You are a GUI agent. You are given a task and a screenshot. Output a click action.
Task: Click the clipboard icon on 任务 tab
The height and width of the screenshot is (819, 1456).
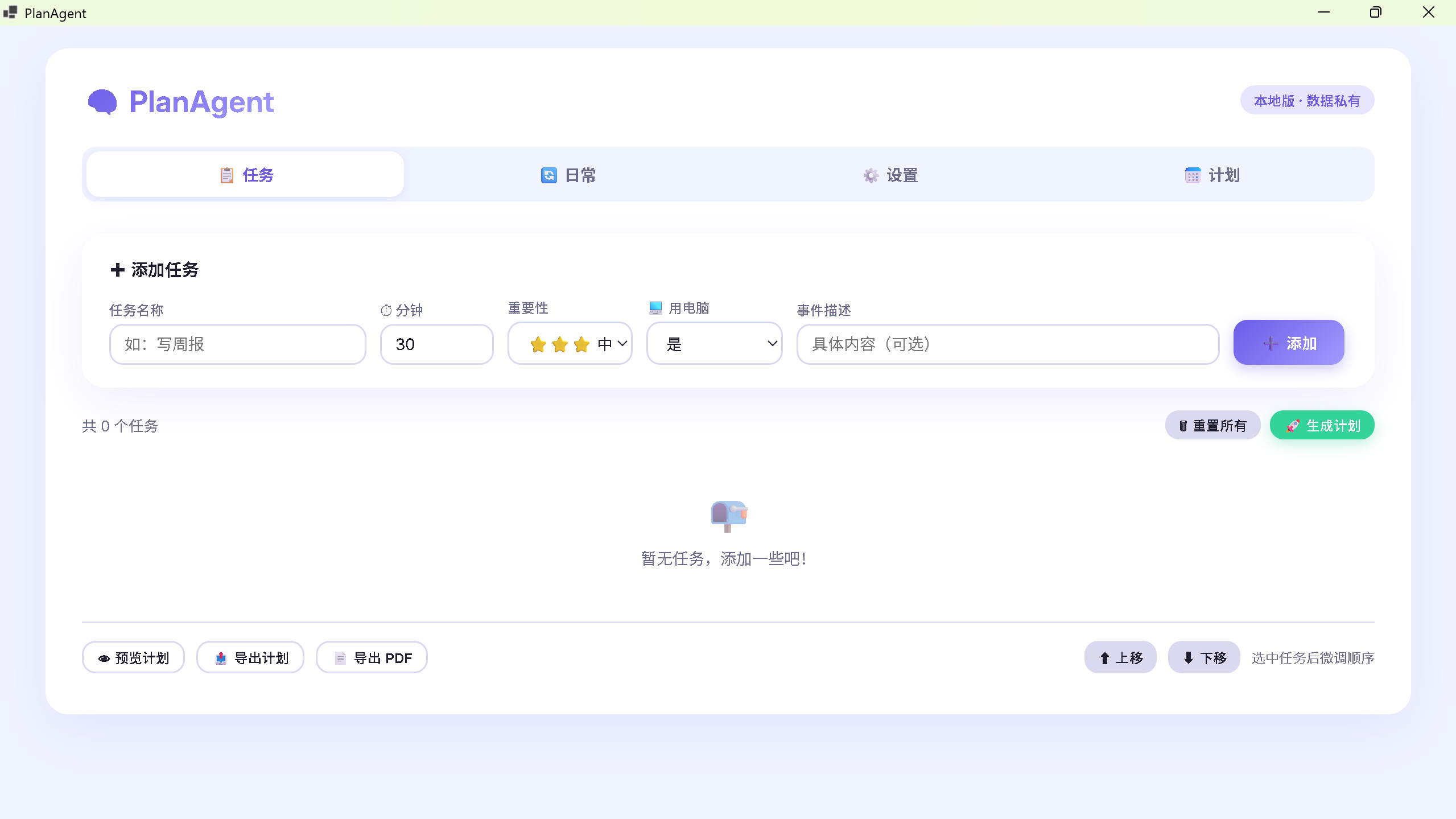[226, 175]
